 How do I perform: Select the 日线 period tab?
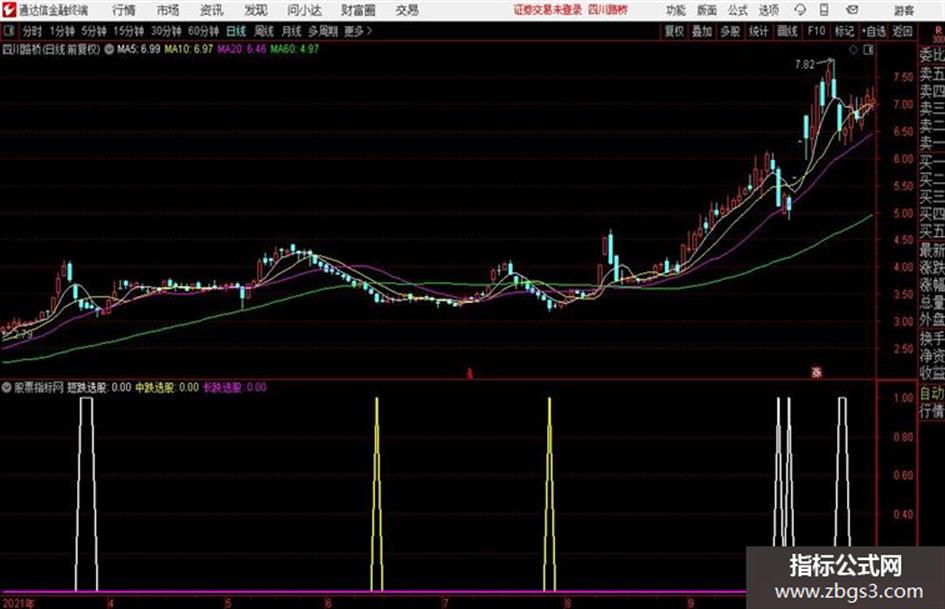click(x=236, y=31)
